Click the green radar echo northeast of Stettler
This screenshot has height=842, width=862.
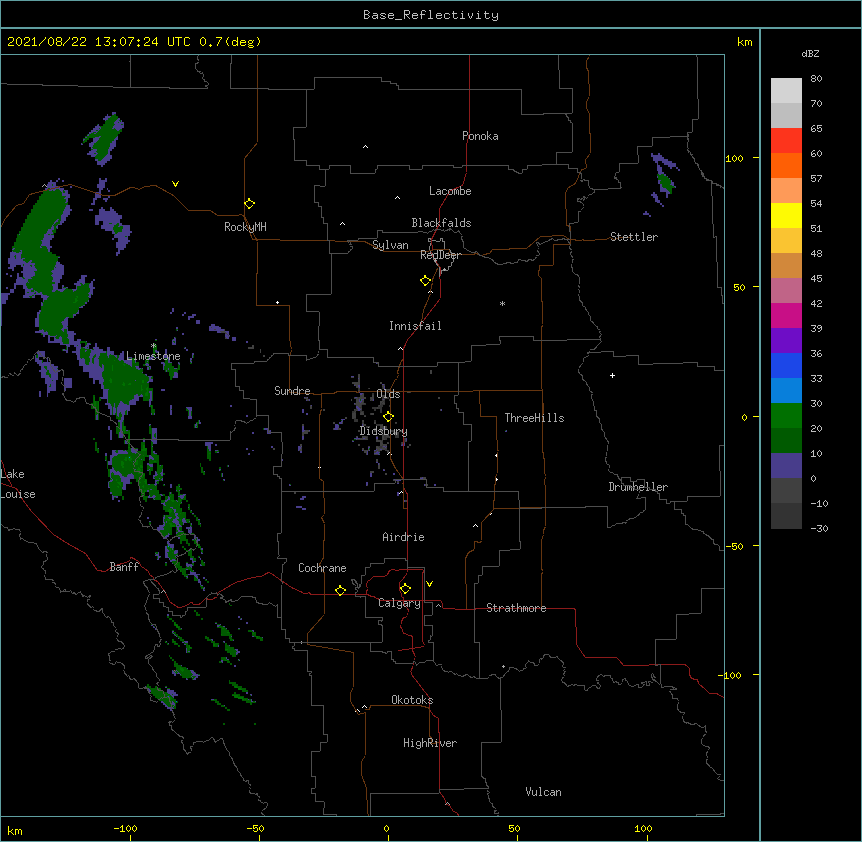(665, 182)
